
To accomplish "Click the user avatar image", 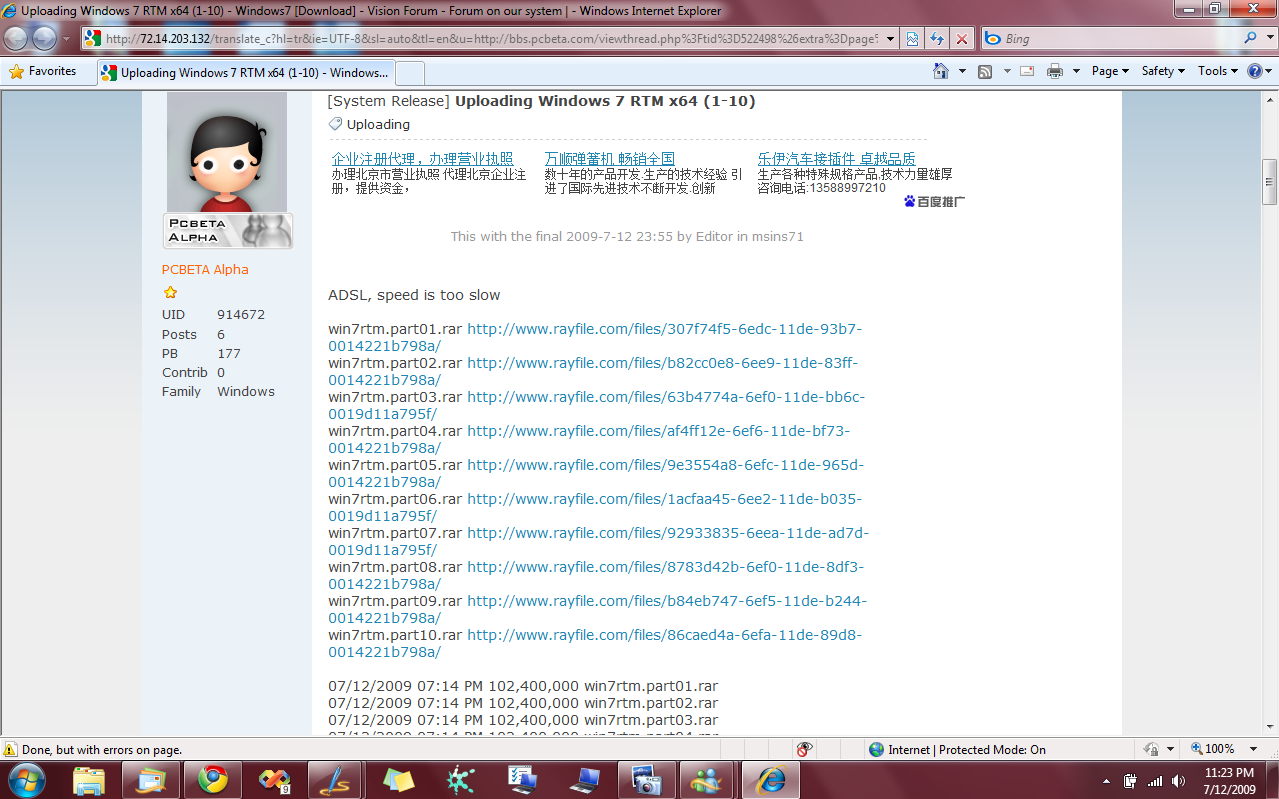I will (x=227, y=152).
